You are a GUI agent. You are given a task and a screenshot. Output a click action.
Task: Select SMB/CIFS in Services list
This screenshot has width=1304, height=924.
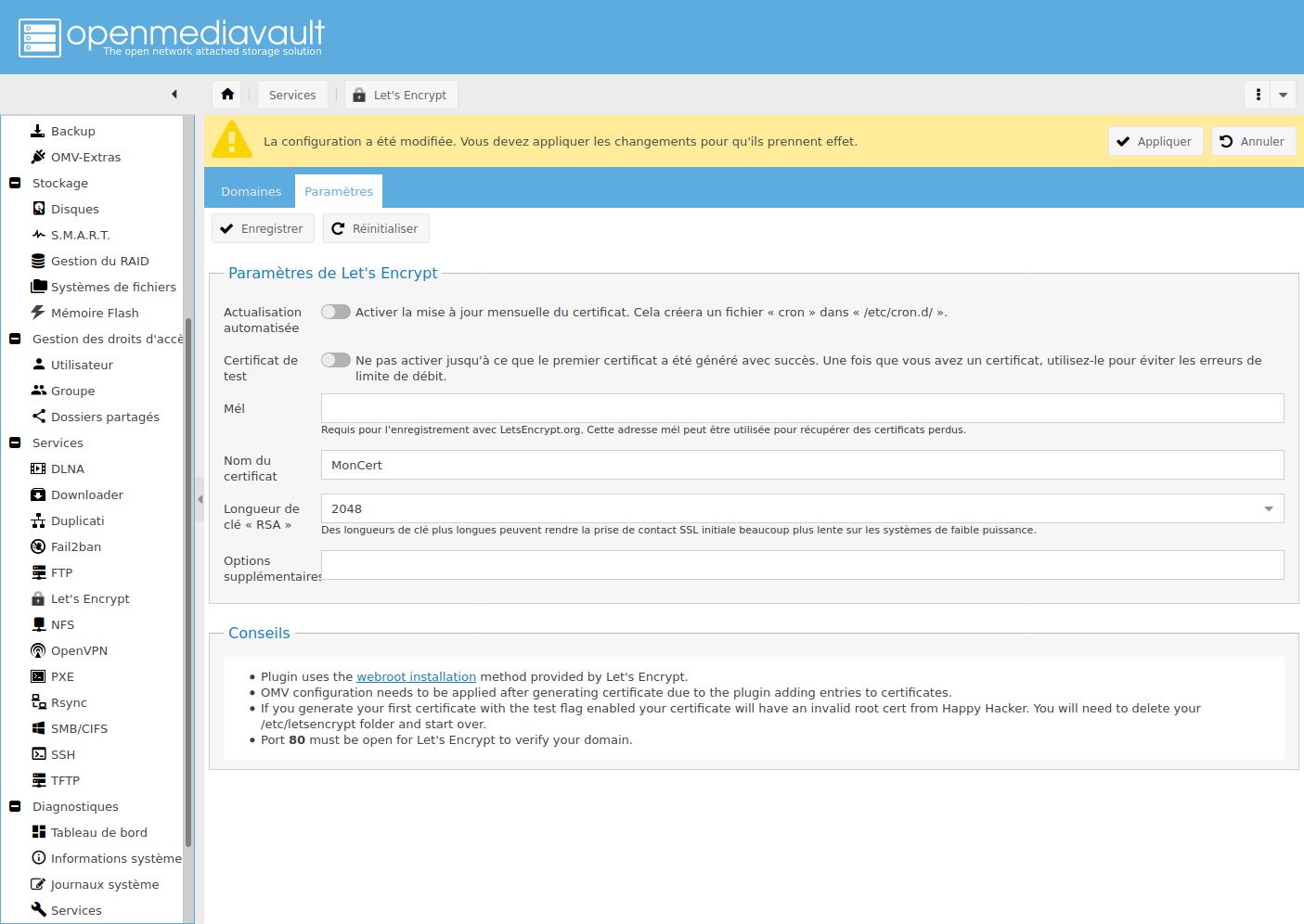point(79,729)
